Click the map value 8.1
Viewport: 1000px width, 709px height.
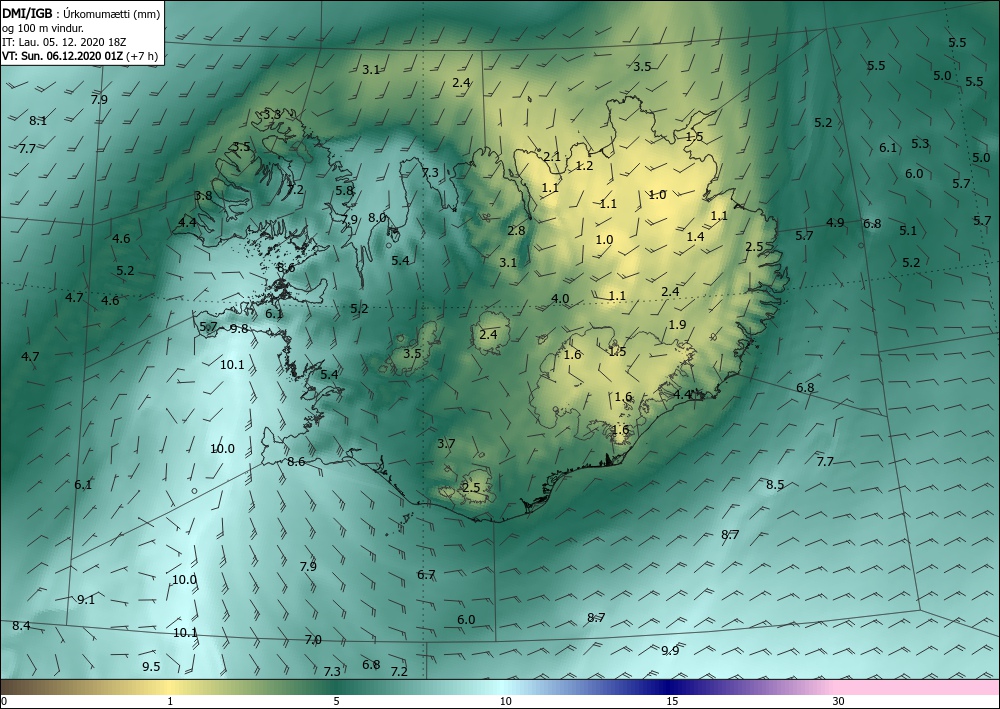pos(38,121)
